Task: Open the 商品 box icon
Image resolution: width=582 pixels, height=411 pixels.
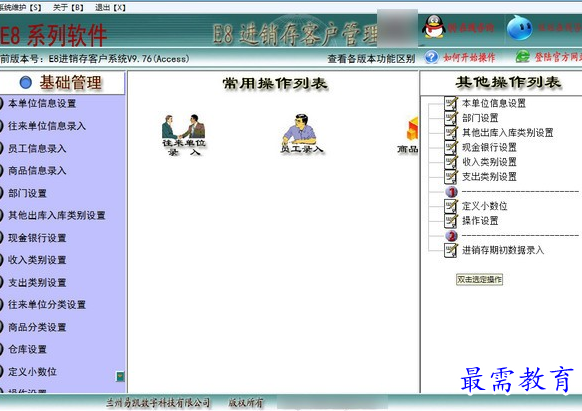Action: click(409, 135)
